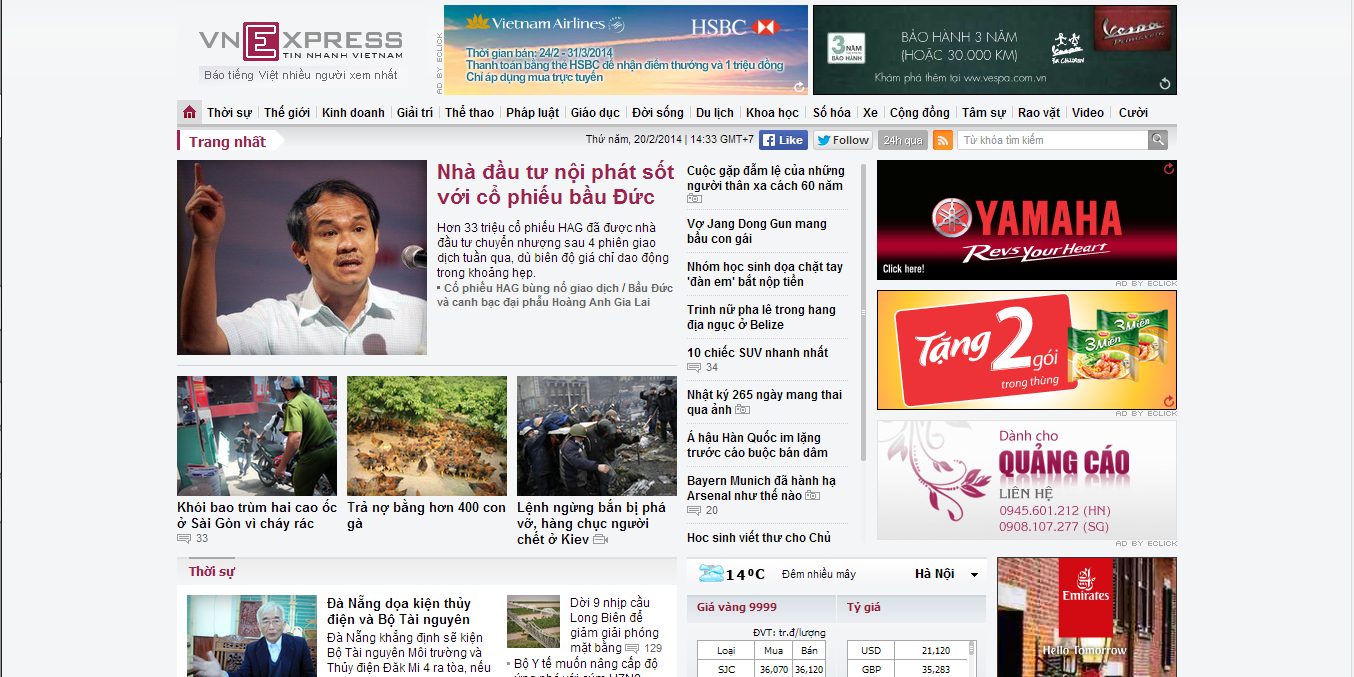This screenshot has height=677, width=1354.
Task: Open the comments icon under Sài Gòn smoke story
Action: coord(184,538)
